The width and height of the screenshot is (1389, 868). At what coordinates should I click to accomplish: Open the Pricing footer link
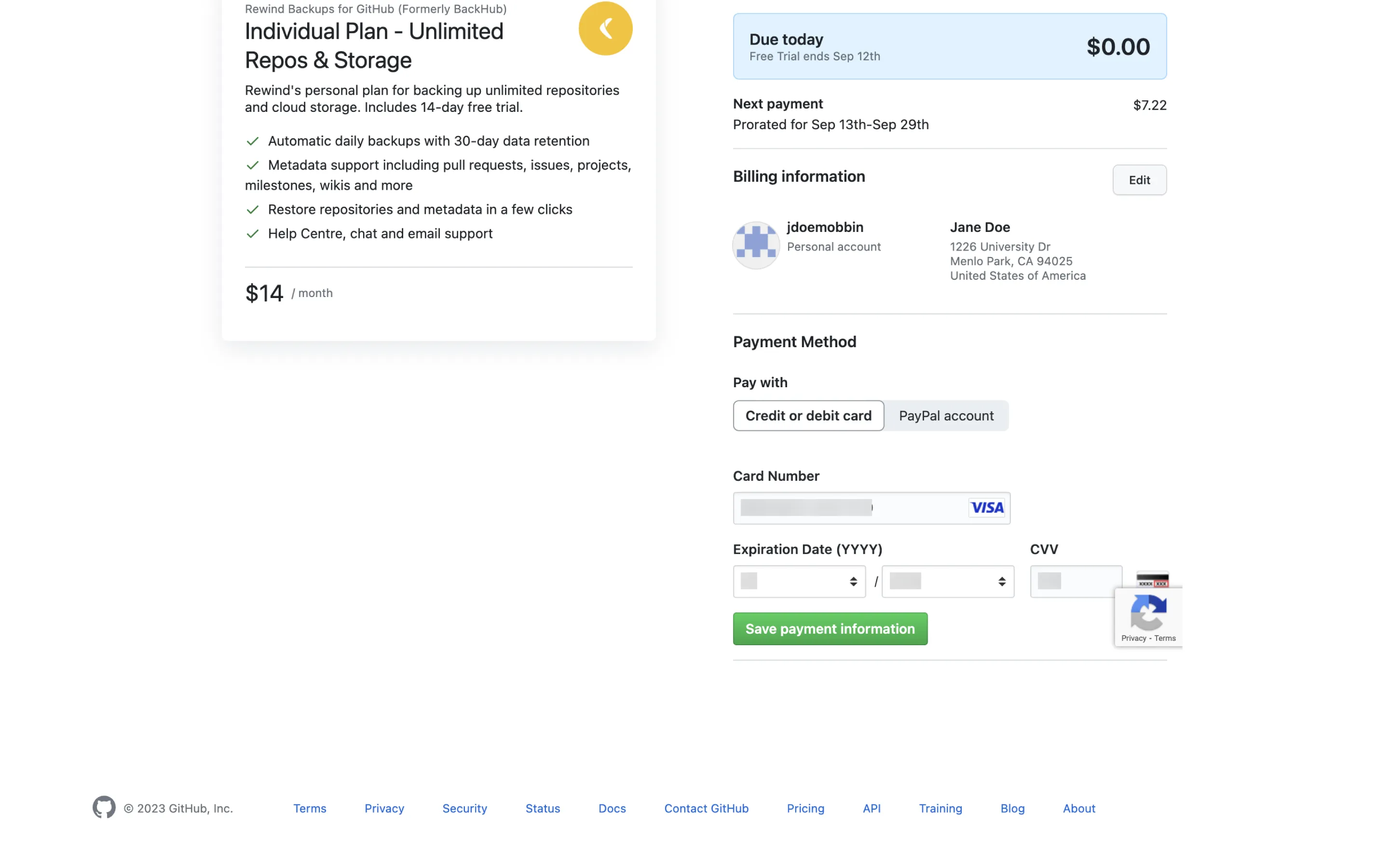pyautogui.click(x=805, y=808)
